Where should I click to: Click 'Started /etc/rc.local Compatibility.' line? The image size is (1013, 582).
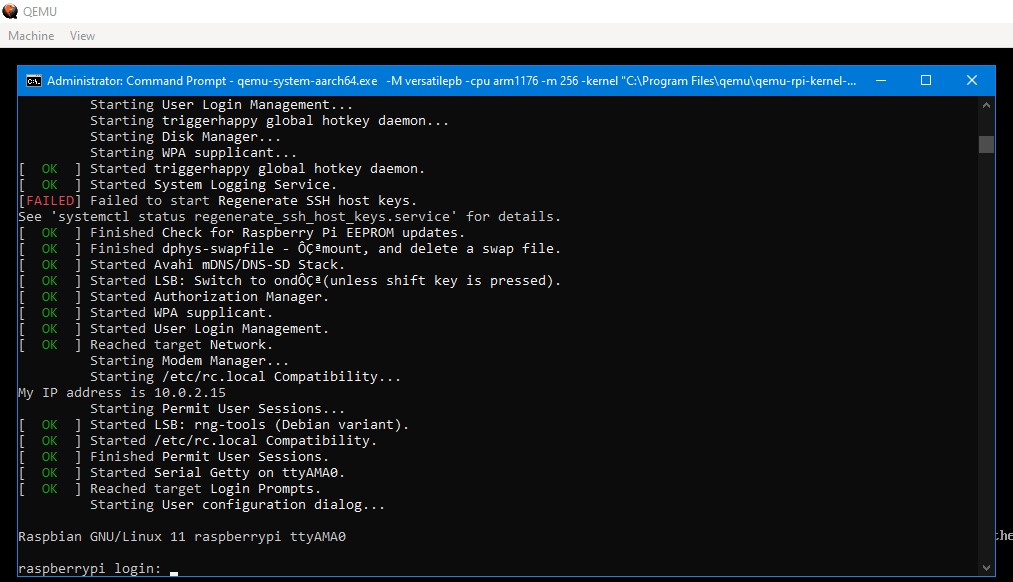pos(233,441)
